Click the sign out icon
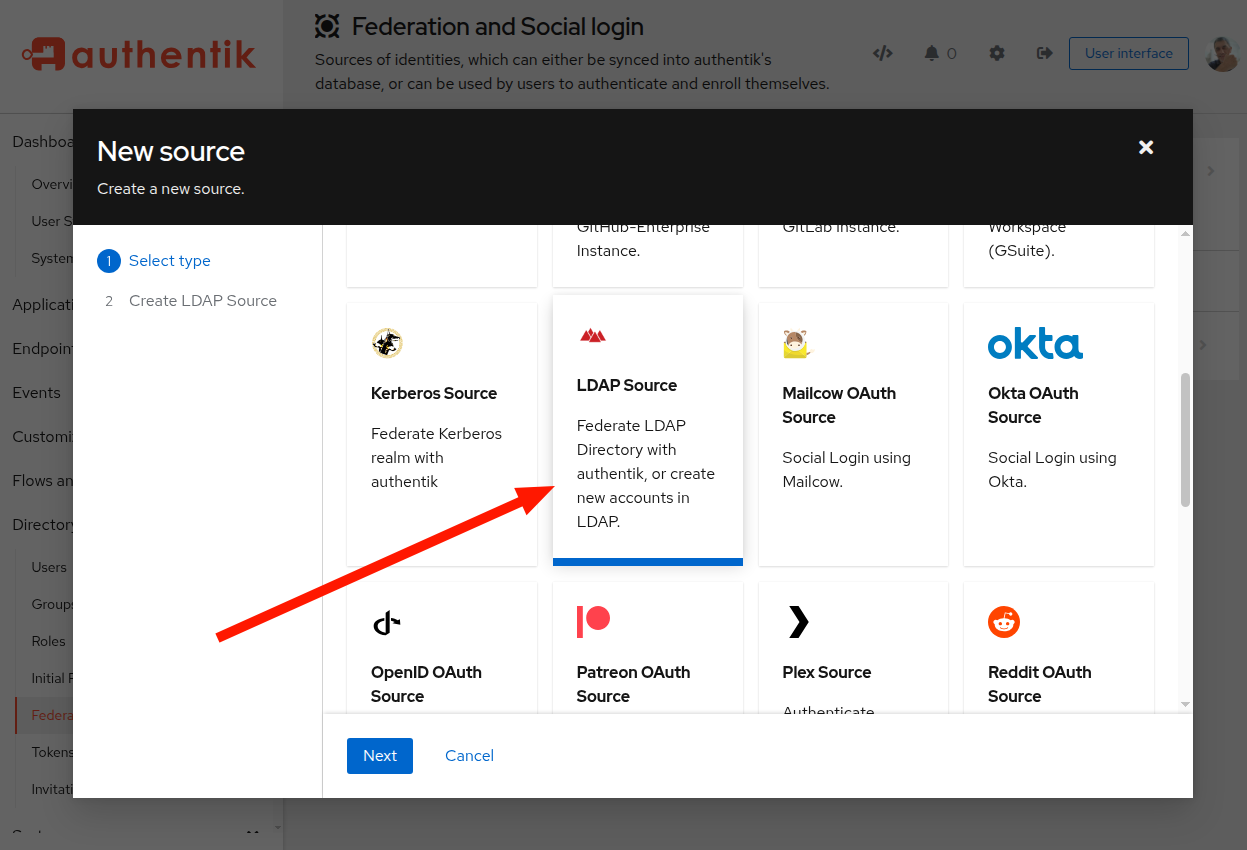Screen dimensions: 1247x850 1044,53
